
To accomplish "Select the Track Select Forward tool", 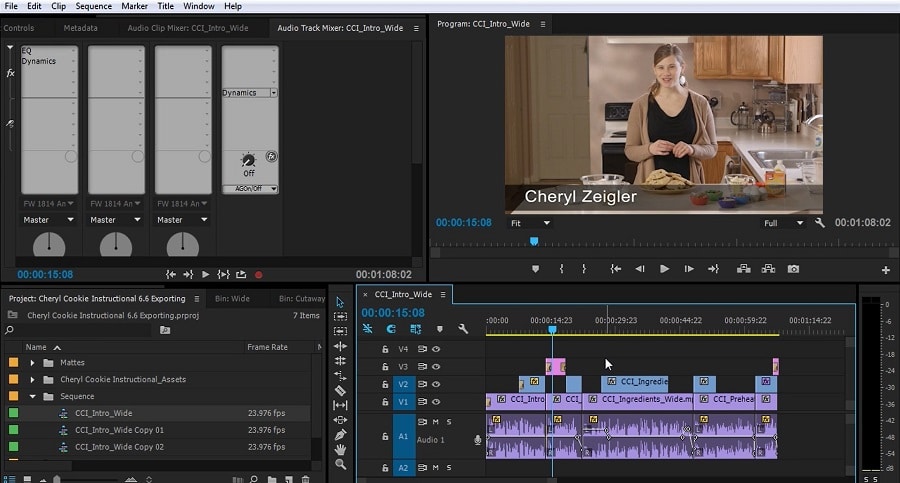I will tap(340, 316).
